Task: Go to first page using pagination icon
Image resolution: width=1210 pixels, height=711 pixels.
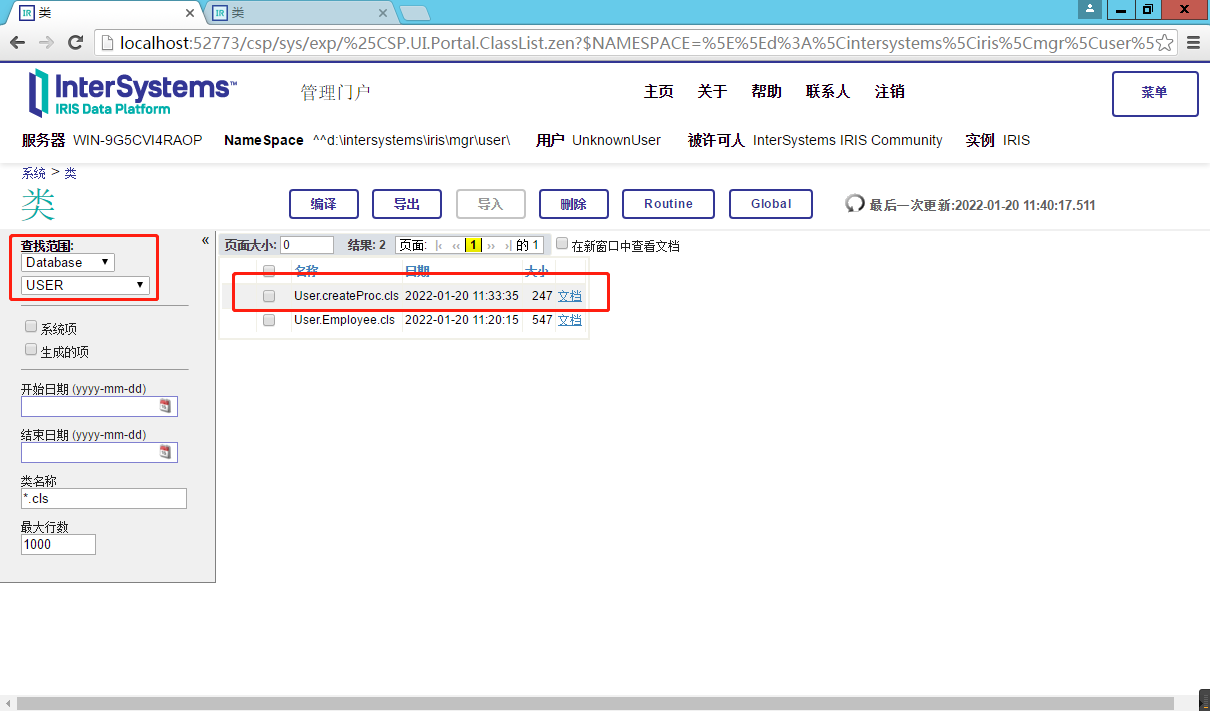Action: 440,244
